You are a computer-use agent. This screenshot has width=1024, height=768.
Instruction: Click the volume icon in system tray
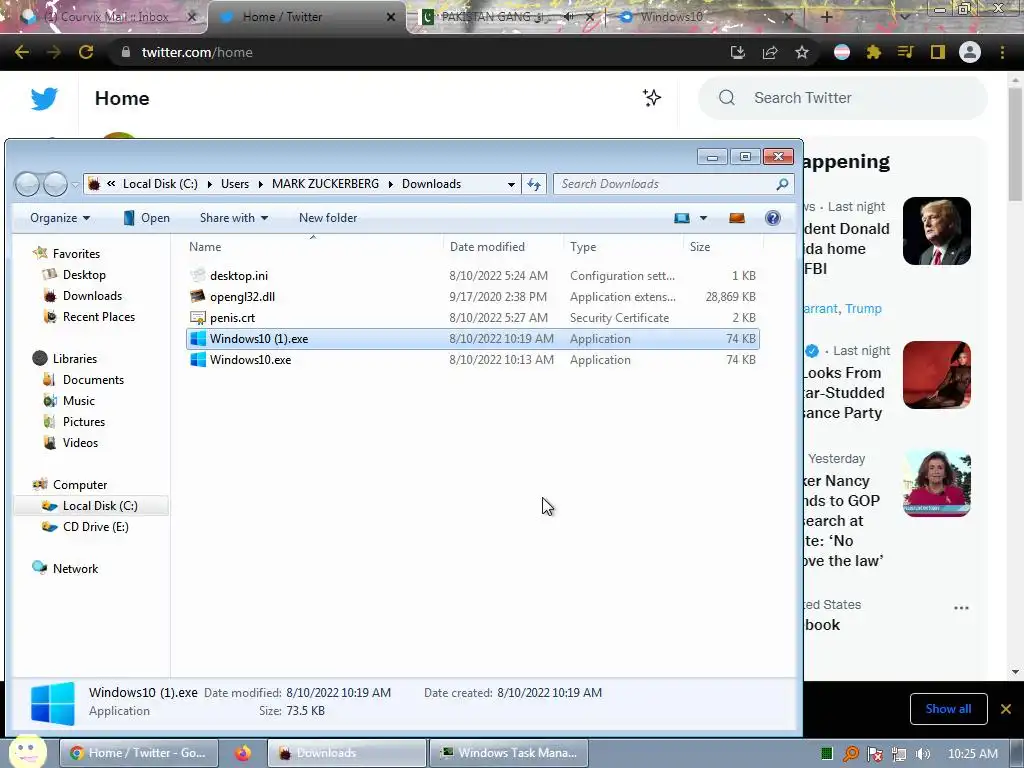(x=923, y=754)
